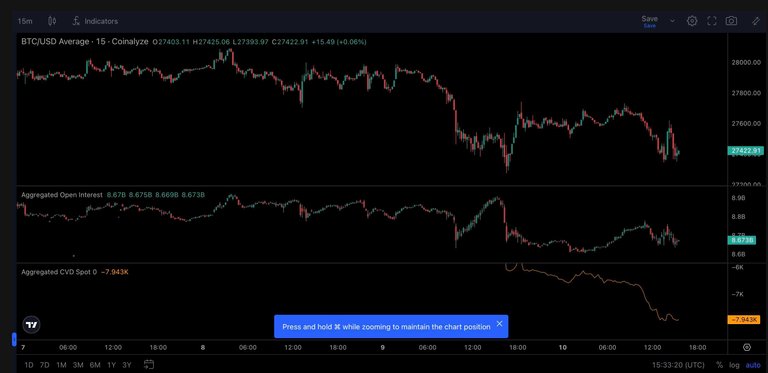Click the 27800.00 price axis label
768x373 pixels.
tap(745, 93)
